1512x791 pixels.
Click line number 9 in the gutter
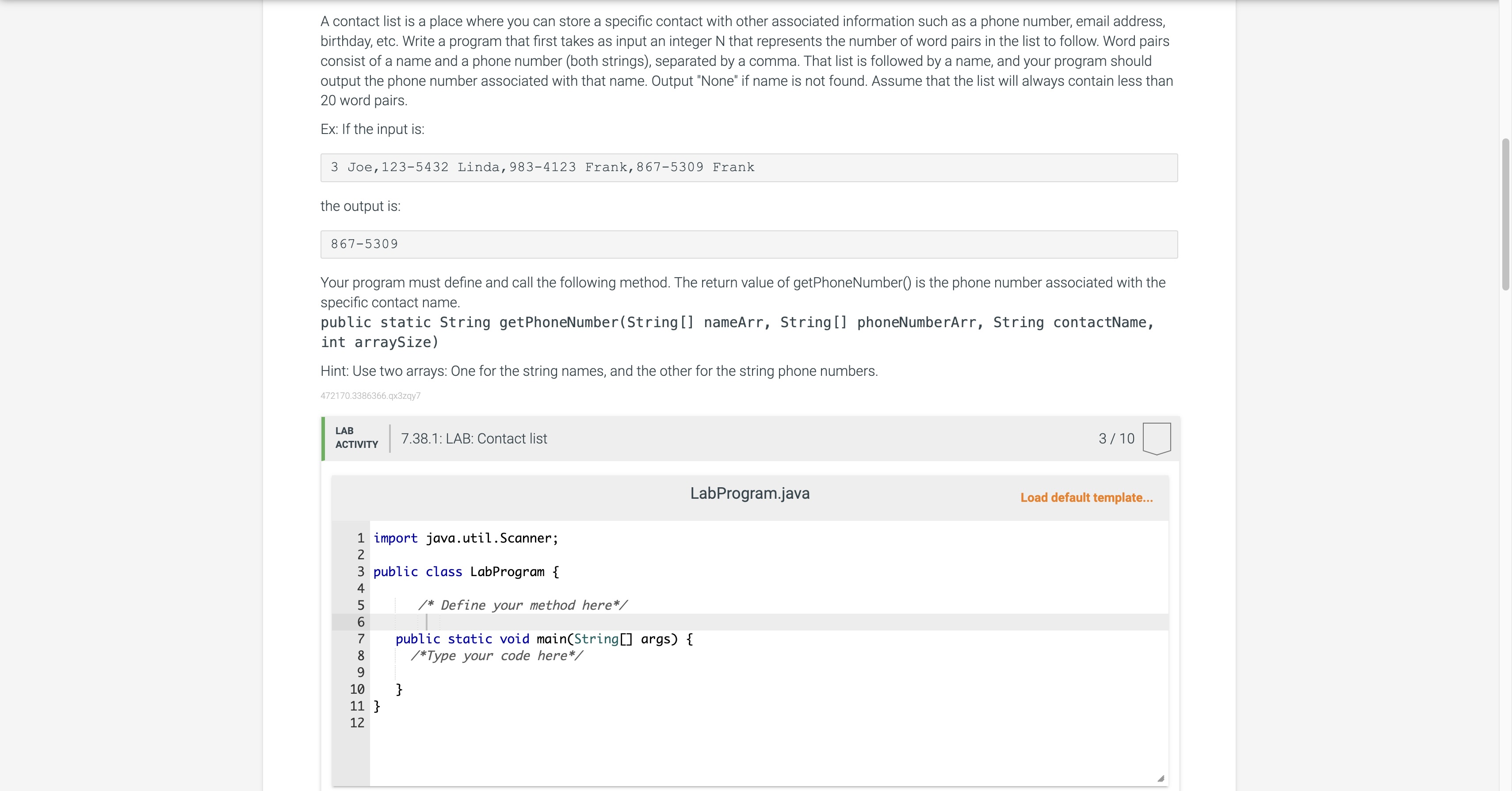(360, 673)
